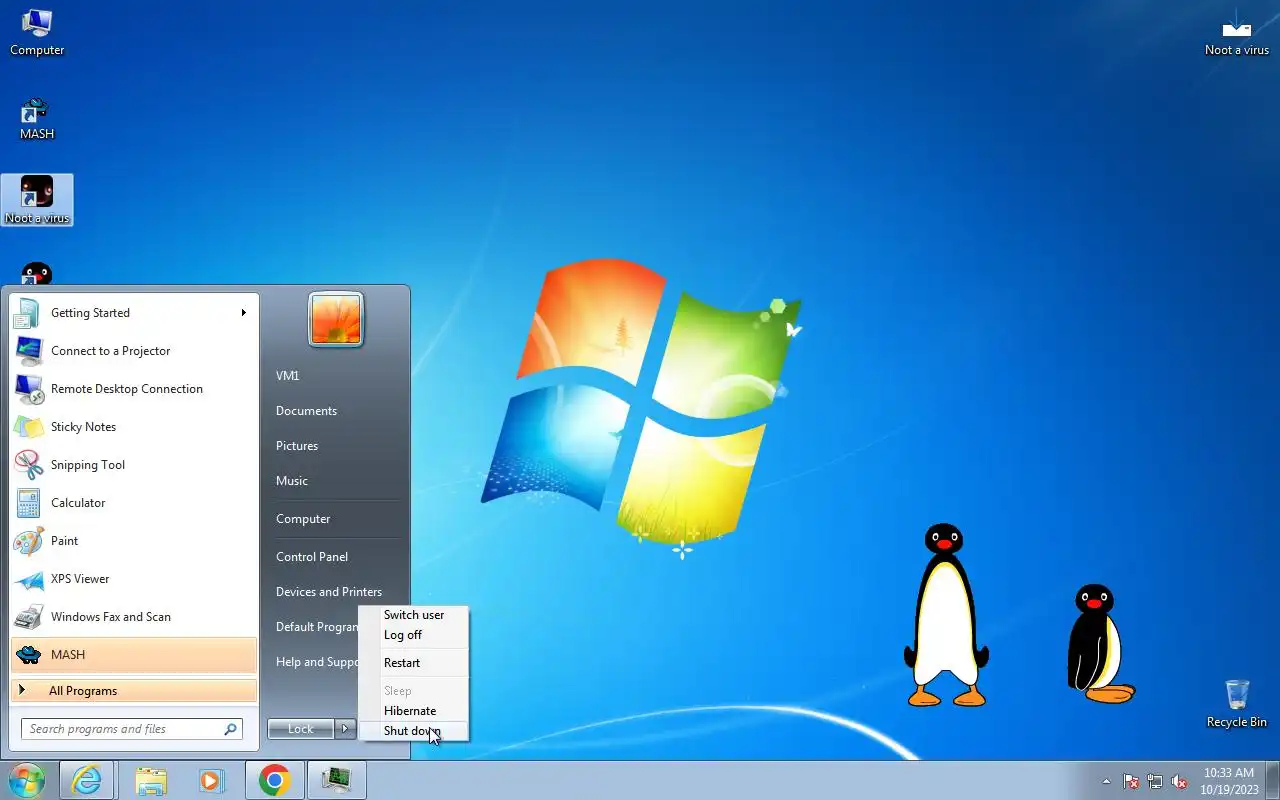Click the muted volume tray icon
This screenshot has width=1280, height=800.
click(1179, 781)
